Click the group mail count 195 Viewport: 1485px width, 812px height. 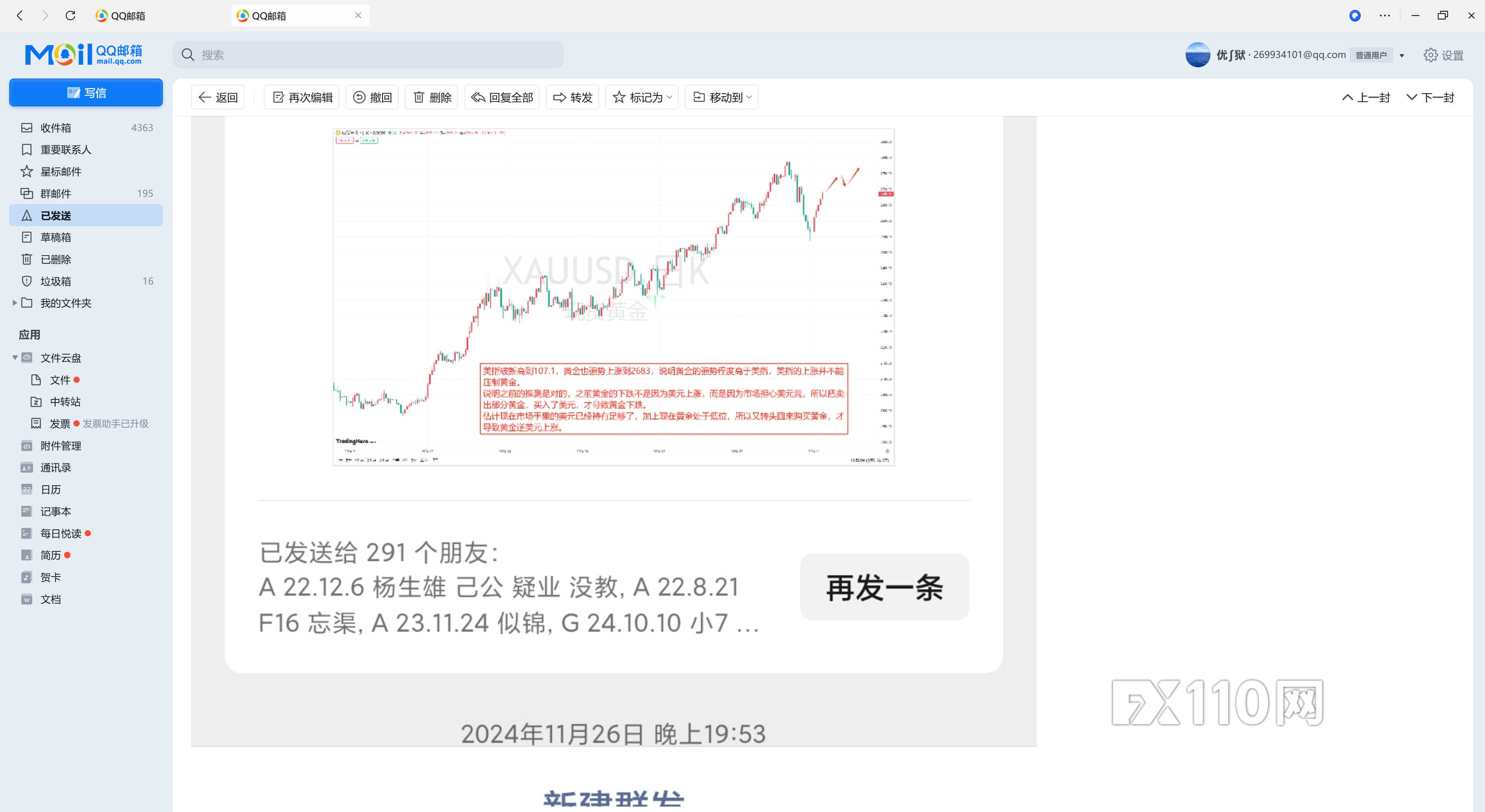145,193
